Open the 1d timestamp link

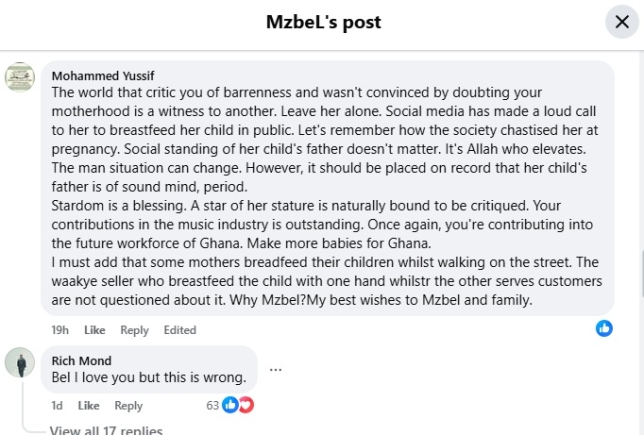56,406
